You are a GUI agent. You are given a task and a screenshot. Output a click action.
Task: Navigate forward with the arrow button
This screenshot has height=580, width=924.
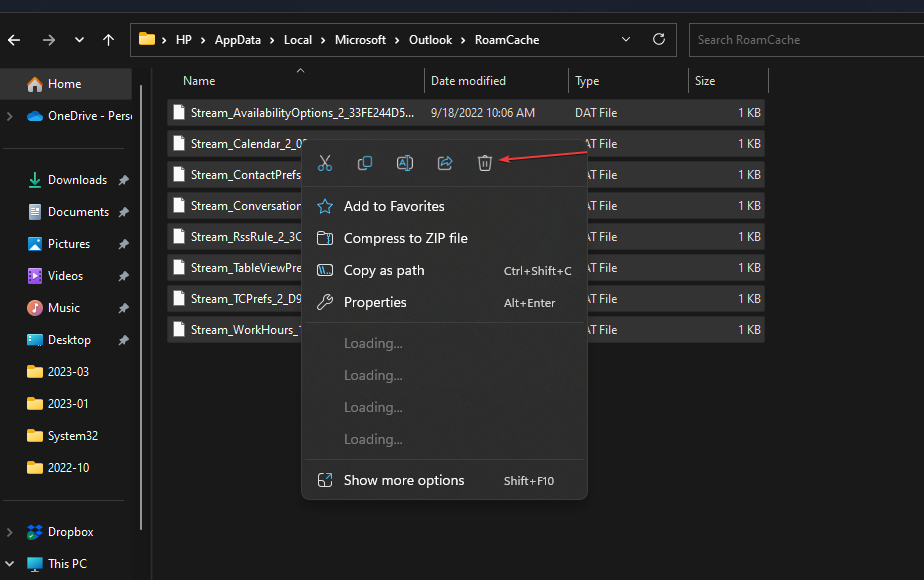(x=48, y=40)
